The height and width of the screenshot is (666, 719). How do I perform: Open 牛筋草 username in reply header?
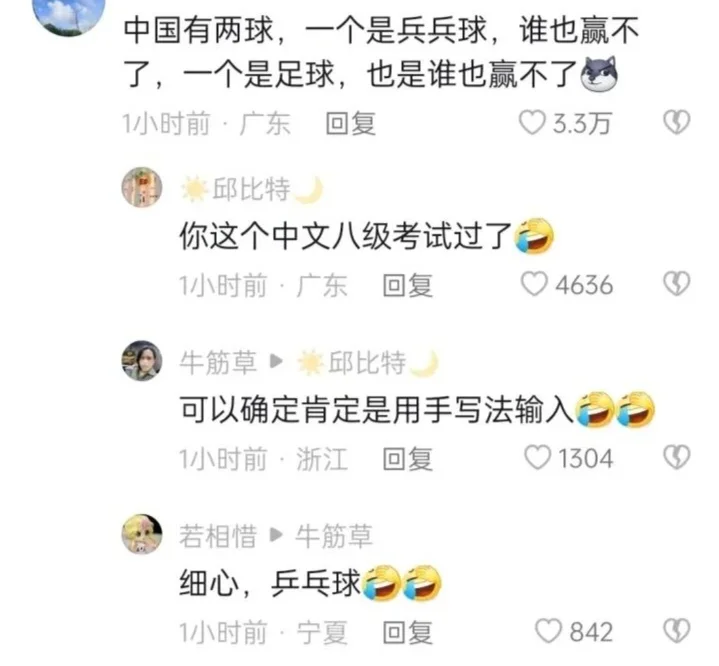tap(218, 362)
